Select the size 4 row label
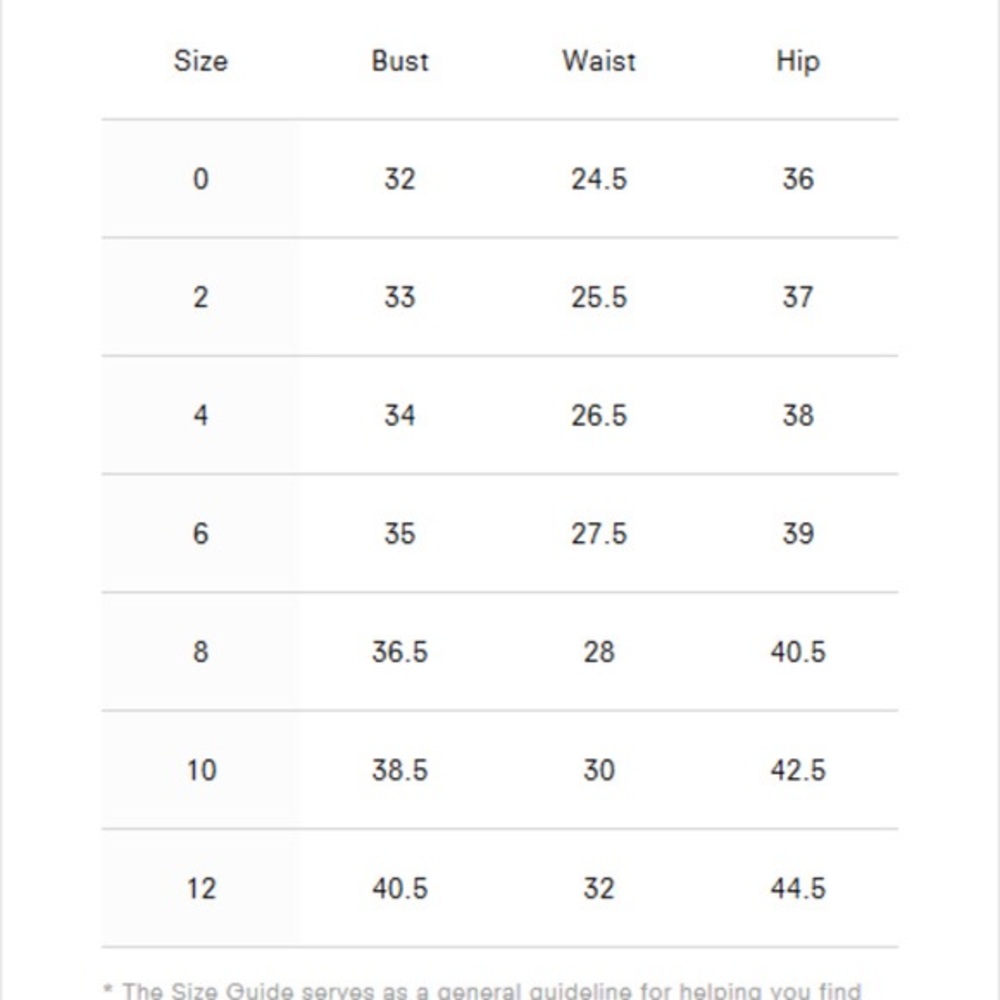The width and height of the screenshot is (1000, 1000). click(200, 415)
